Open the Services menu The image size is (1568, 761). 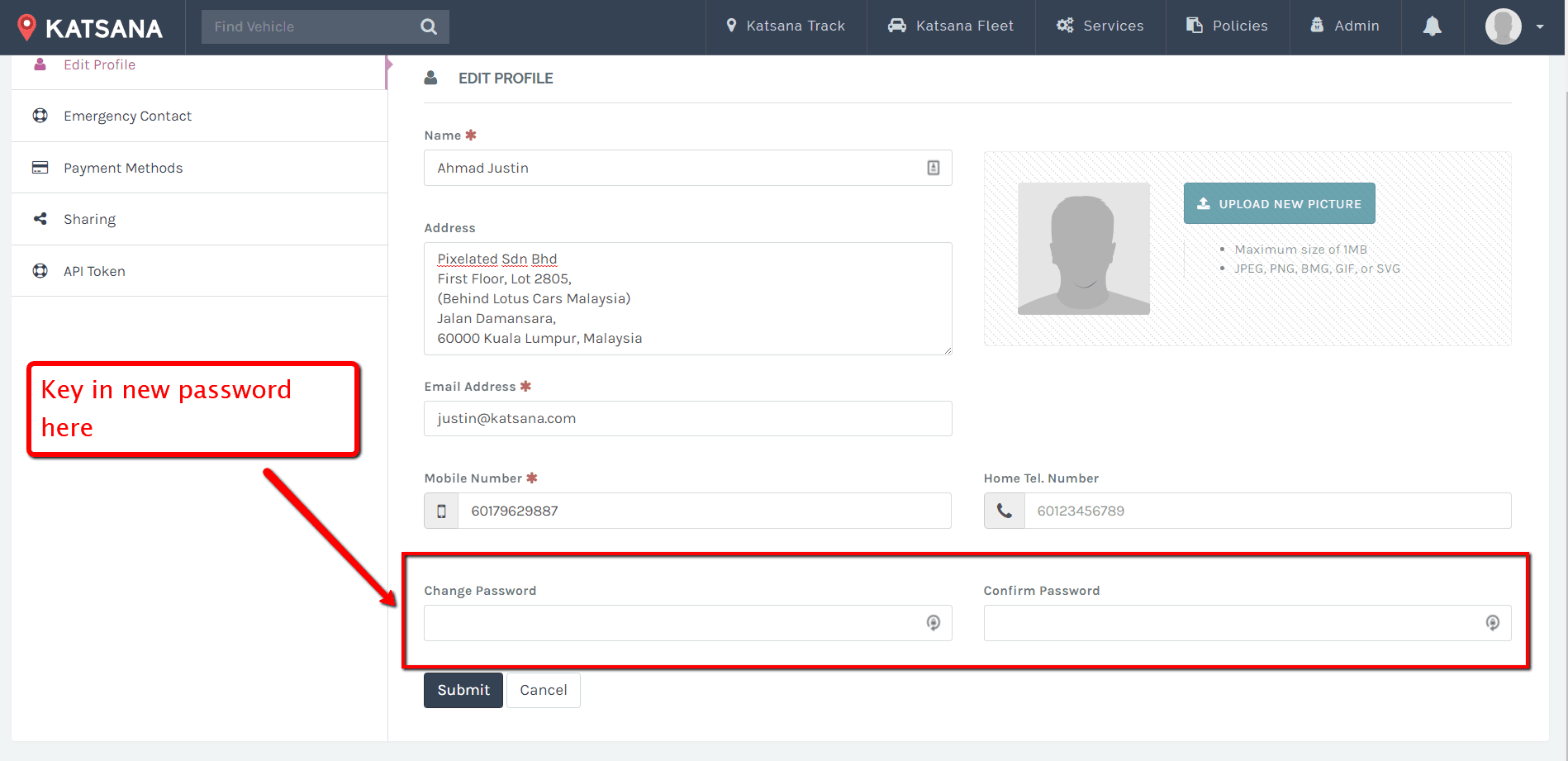point(1100,26)
